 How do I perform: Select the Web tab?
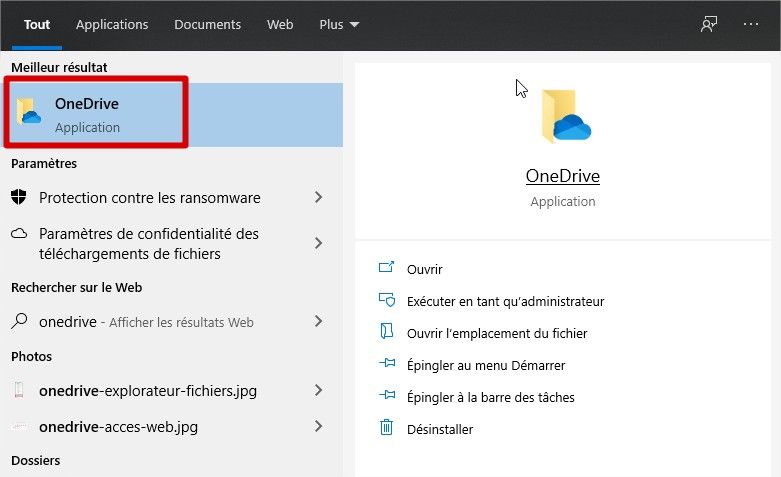280,25
